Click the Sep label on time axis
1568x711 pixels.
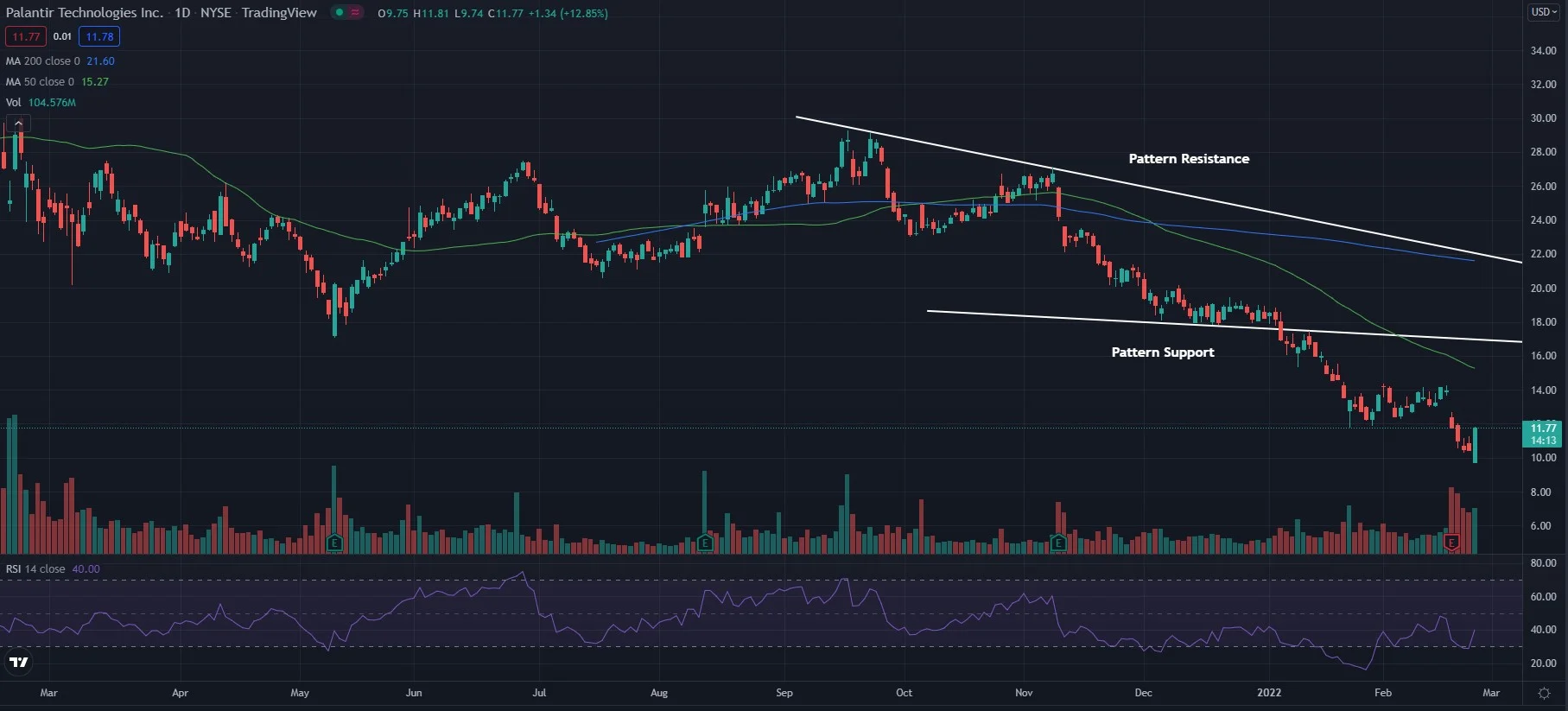pos(784,693)
